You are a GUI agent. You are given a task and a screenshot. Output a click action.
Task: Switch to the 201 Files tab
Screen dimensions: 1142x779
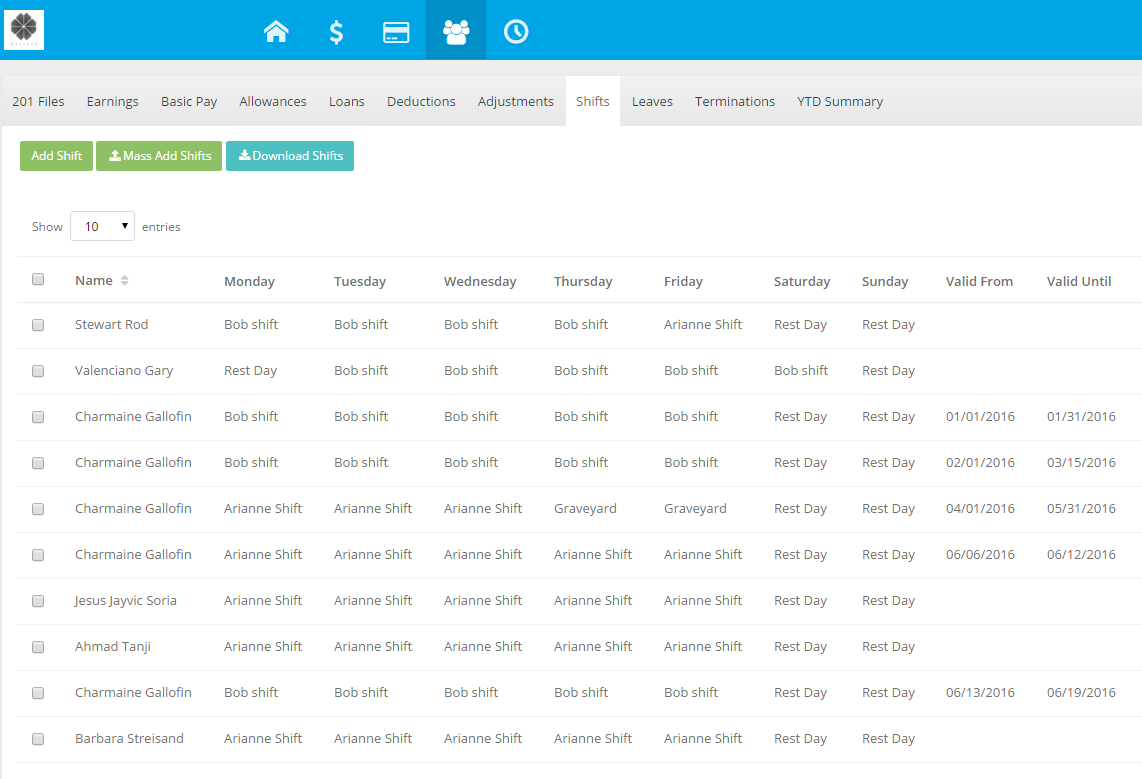point(38,101)
